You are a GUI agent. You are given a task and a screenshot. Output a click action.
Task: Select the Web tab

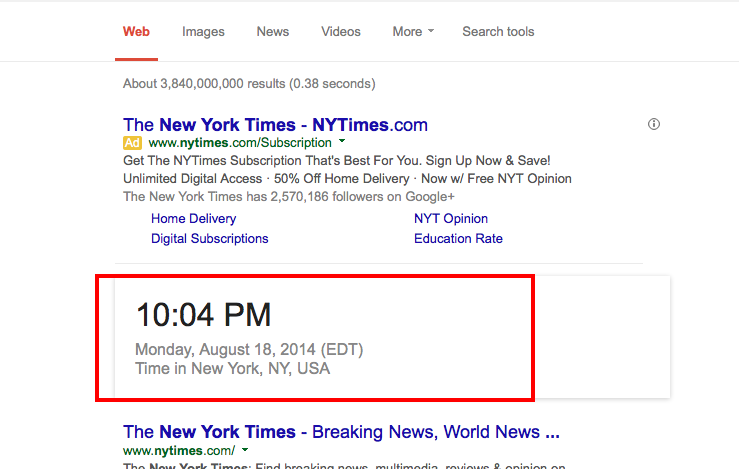coord(136,32)
